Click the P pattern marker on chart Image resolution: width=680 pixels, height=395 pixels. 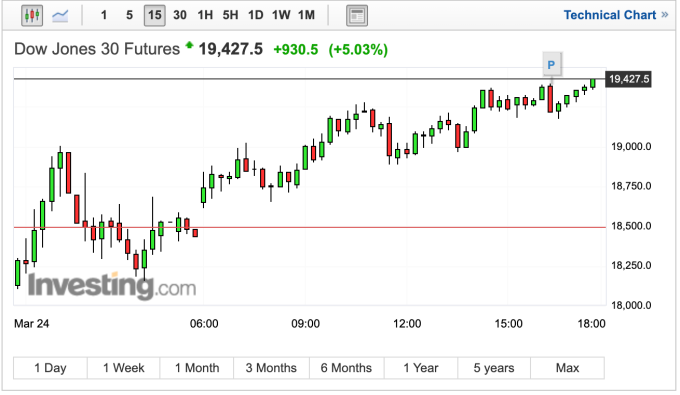pyautogui.click(x=551, y=65)
